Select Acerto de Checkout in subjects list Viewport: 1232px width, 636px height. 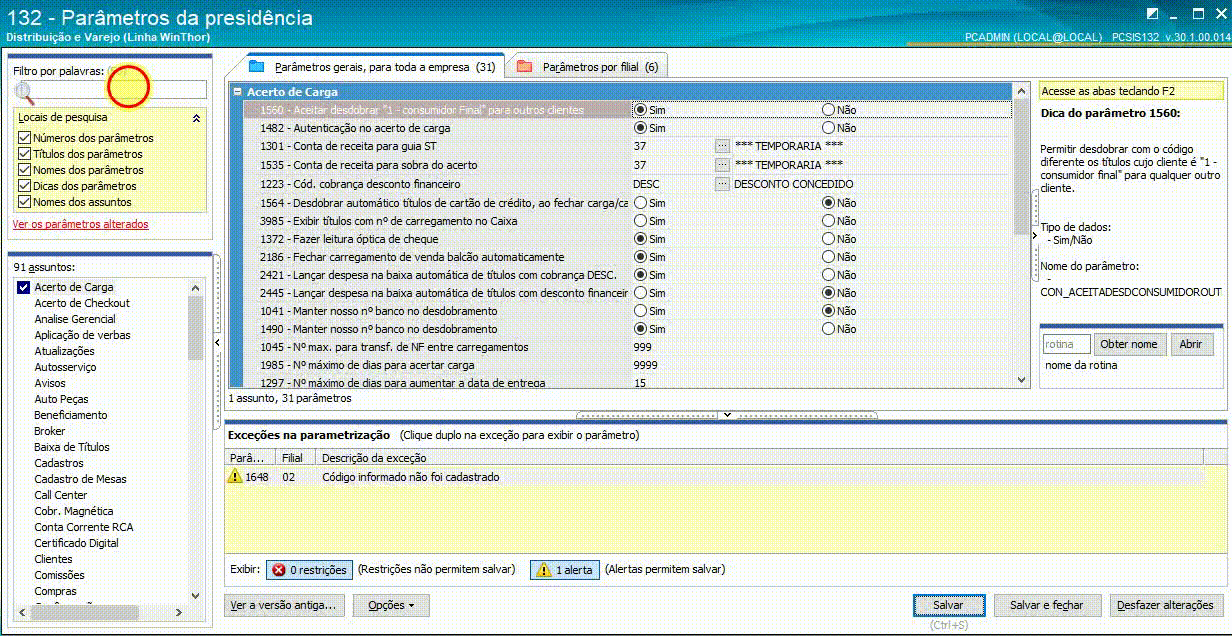pyautogui.click(x=82, y=303)
